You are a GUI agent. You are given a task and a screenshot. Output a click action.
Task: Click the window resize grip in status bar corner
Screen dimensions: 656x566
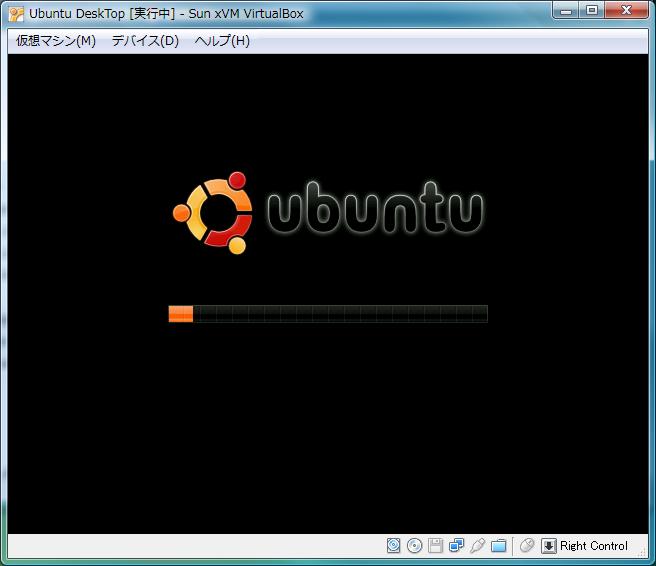click(x=643, y=553)
